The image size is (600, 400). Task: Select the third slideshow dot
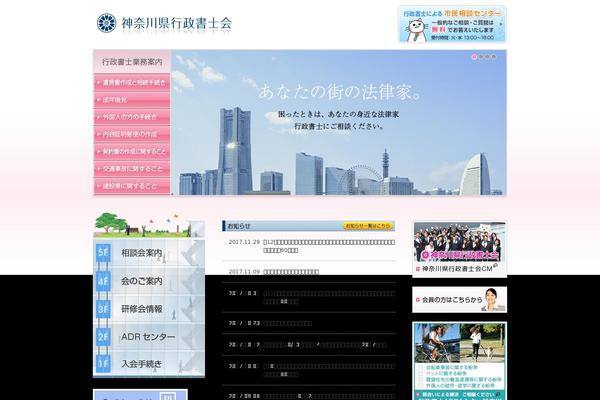pos(488,57)
